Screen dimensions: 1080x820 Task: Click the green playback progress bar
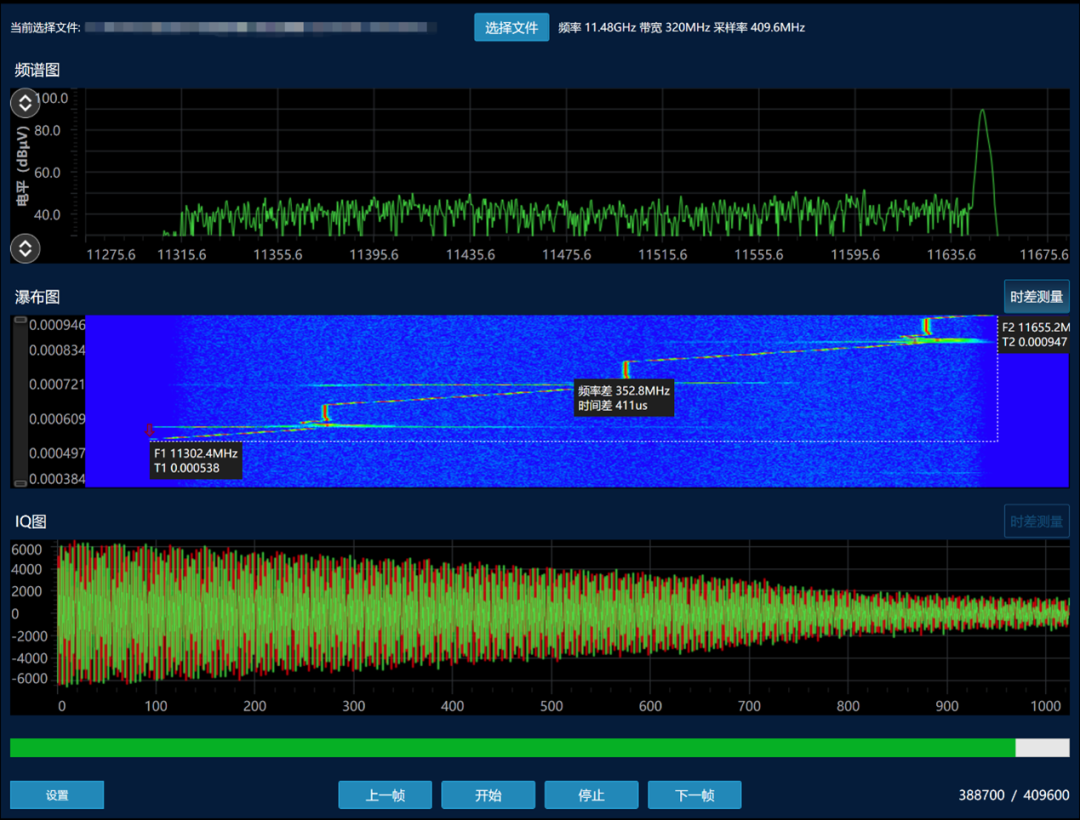512,748
